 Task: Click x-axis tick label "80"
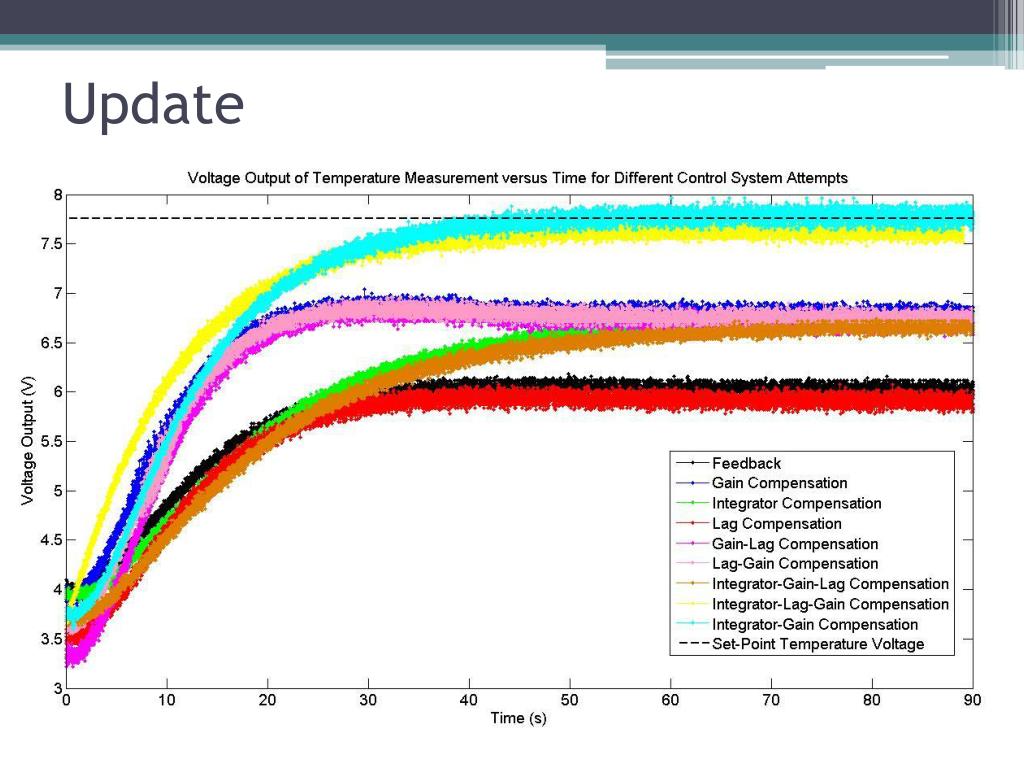871,700
